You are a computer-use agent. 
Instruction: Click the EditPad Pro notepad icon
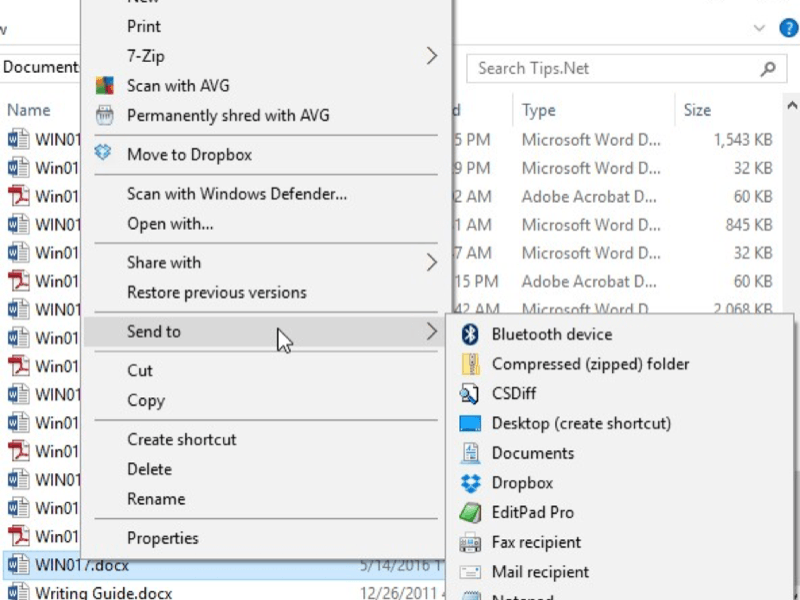(470, 513)
